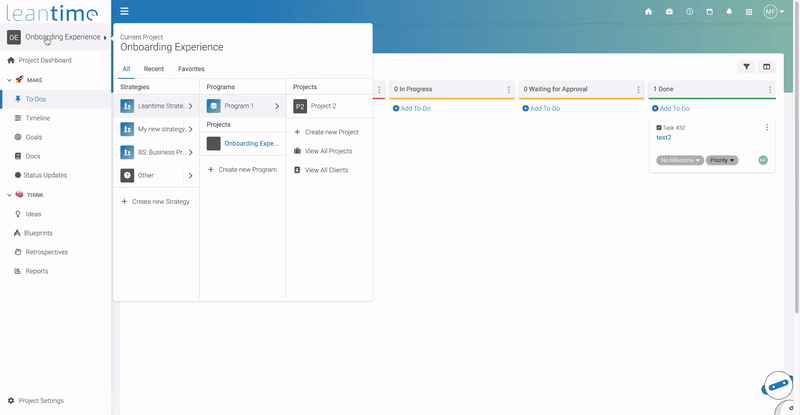The width and height of the screenshot is (800, 415).
Task: Expand the Program 1 submenu arrow
Action: coord(277,106)
